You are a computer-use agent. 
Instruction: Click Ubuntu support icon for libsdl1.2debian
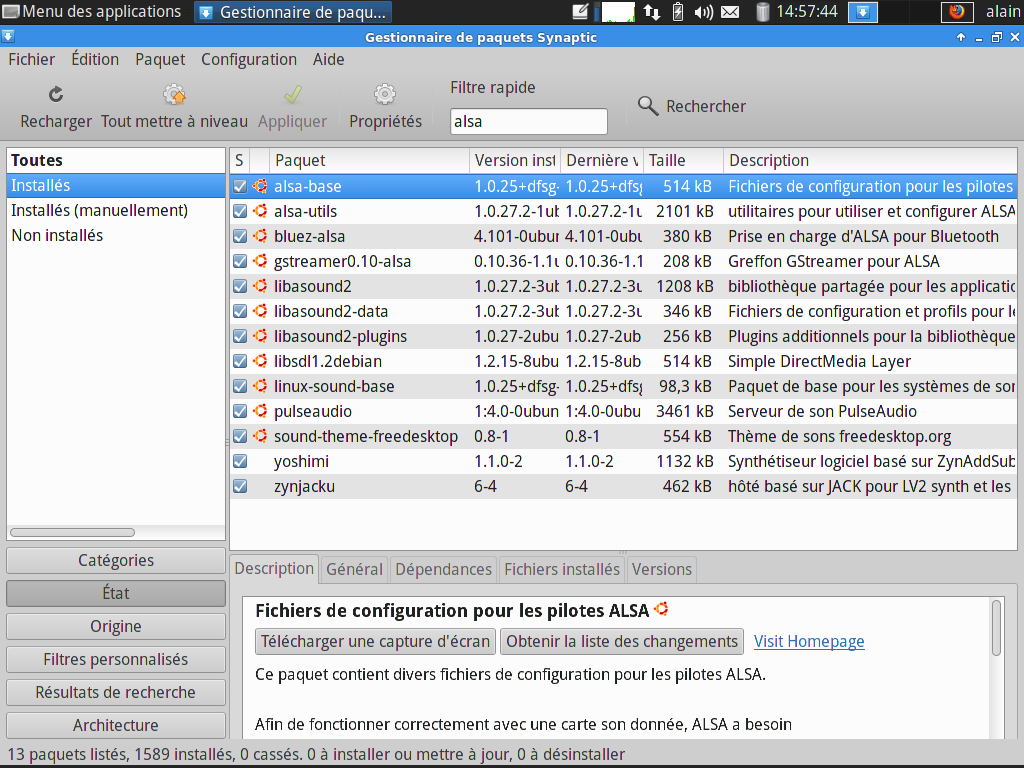[x=260, y=361]
